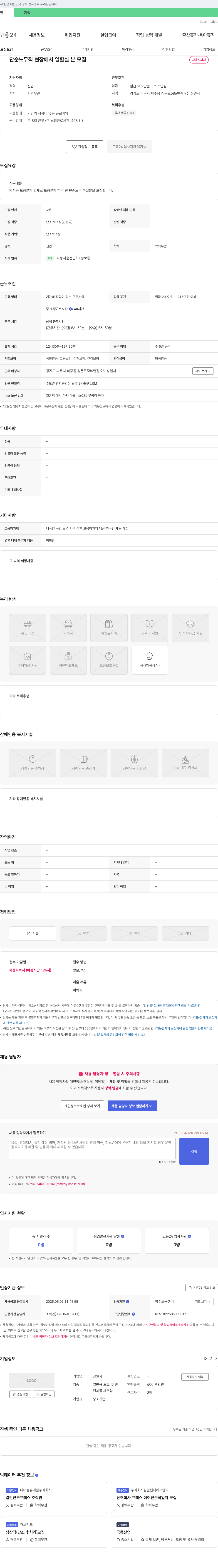Click the 전송 submit button
Screen dimensions: 218x1568
pyautogui.click(x=194, y=1151)
